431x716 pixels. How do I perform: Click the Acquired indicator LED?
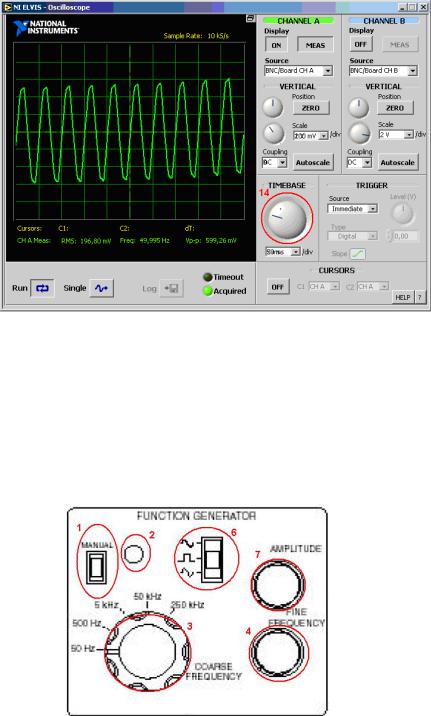208,291
